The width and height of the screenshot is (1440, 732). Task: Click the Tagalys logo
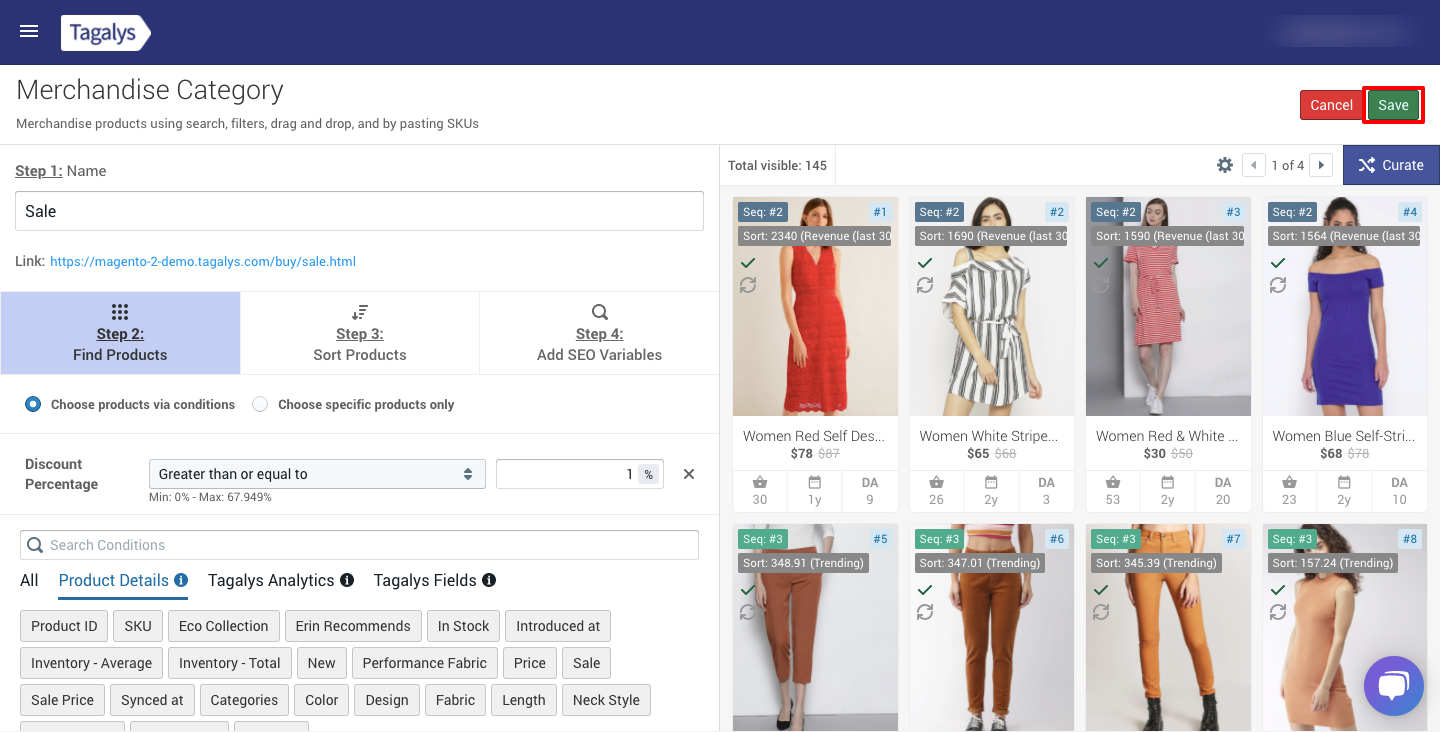click(105, 33)
